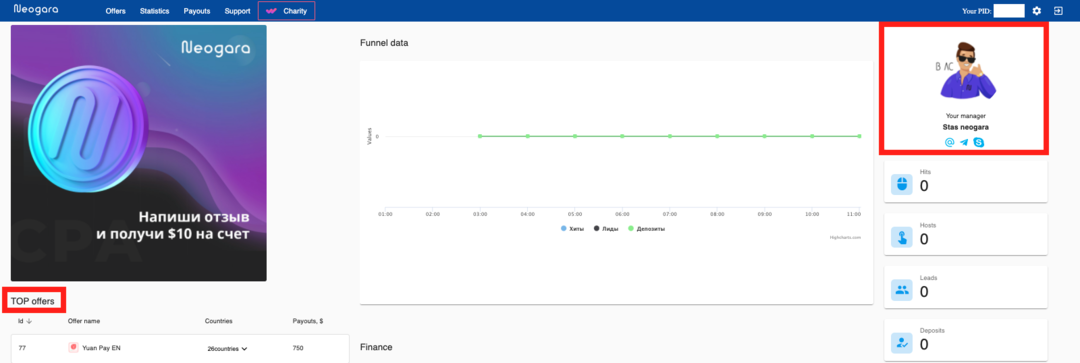This screenshot has width=1080, height=363.
Task: Contact manager via Skype icon
Action: [x=979, y=142]
